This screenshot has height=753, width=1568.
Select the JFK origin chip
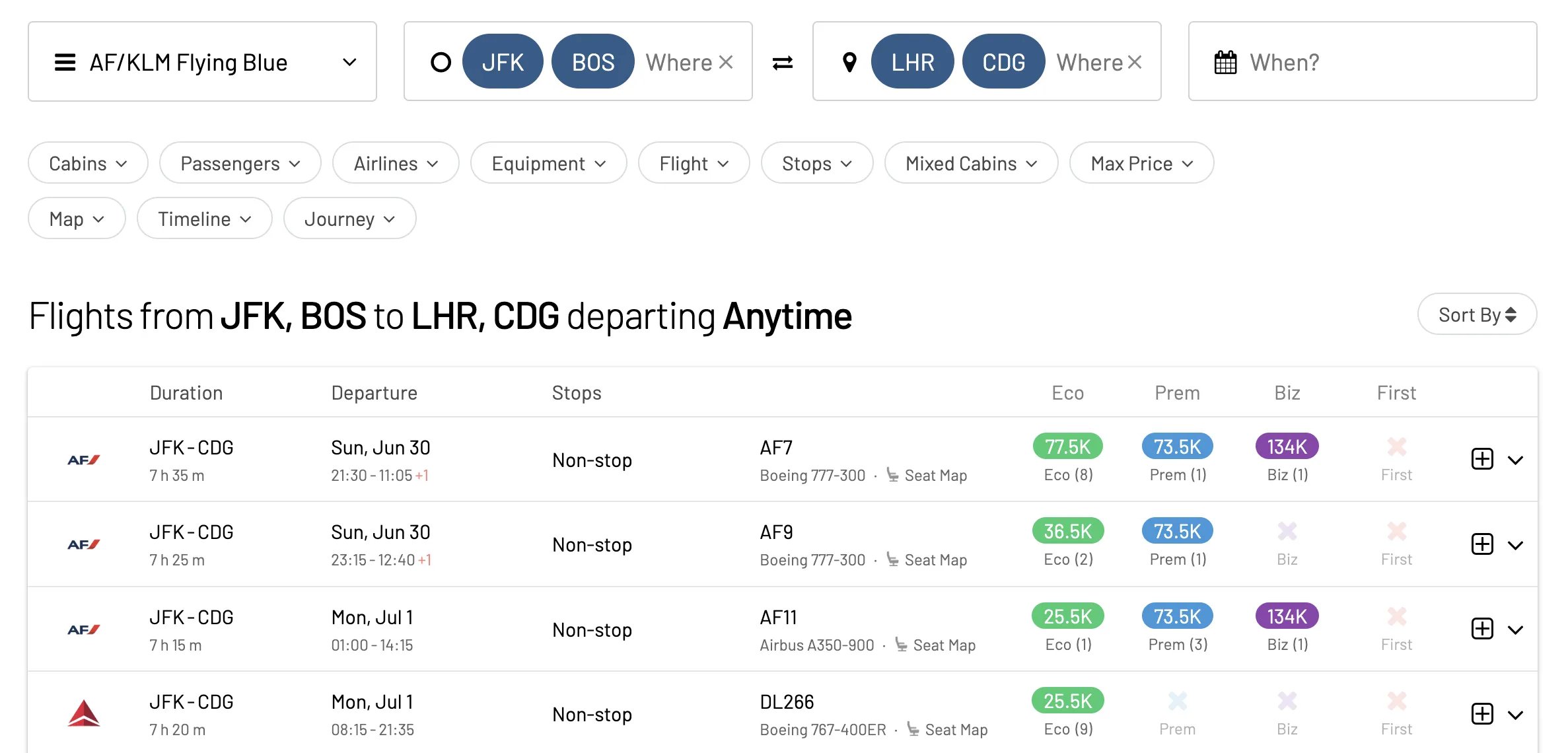[503, 62]
